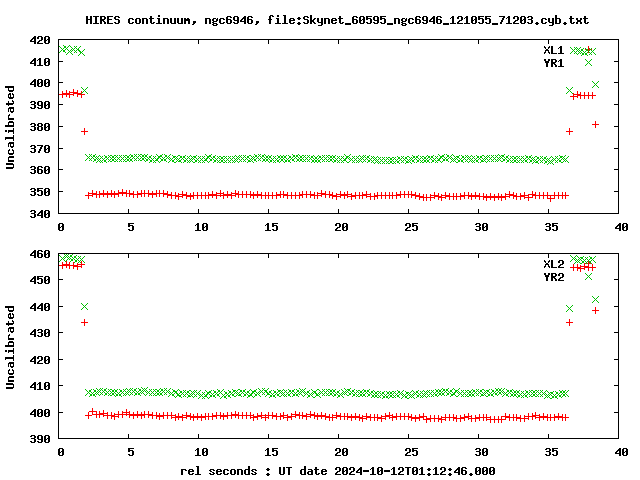Screen dimensions: 640x480
Task: Click the YR1 legend label
Action: pyautogui.click(x=553, y=63)
